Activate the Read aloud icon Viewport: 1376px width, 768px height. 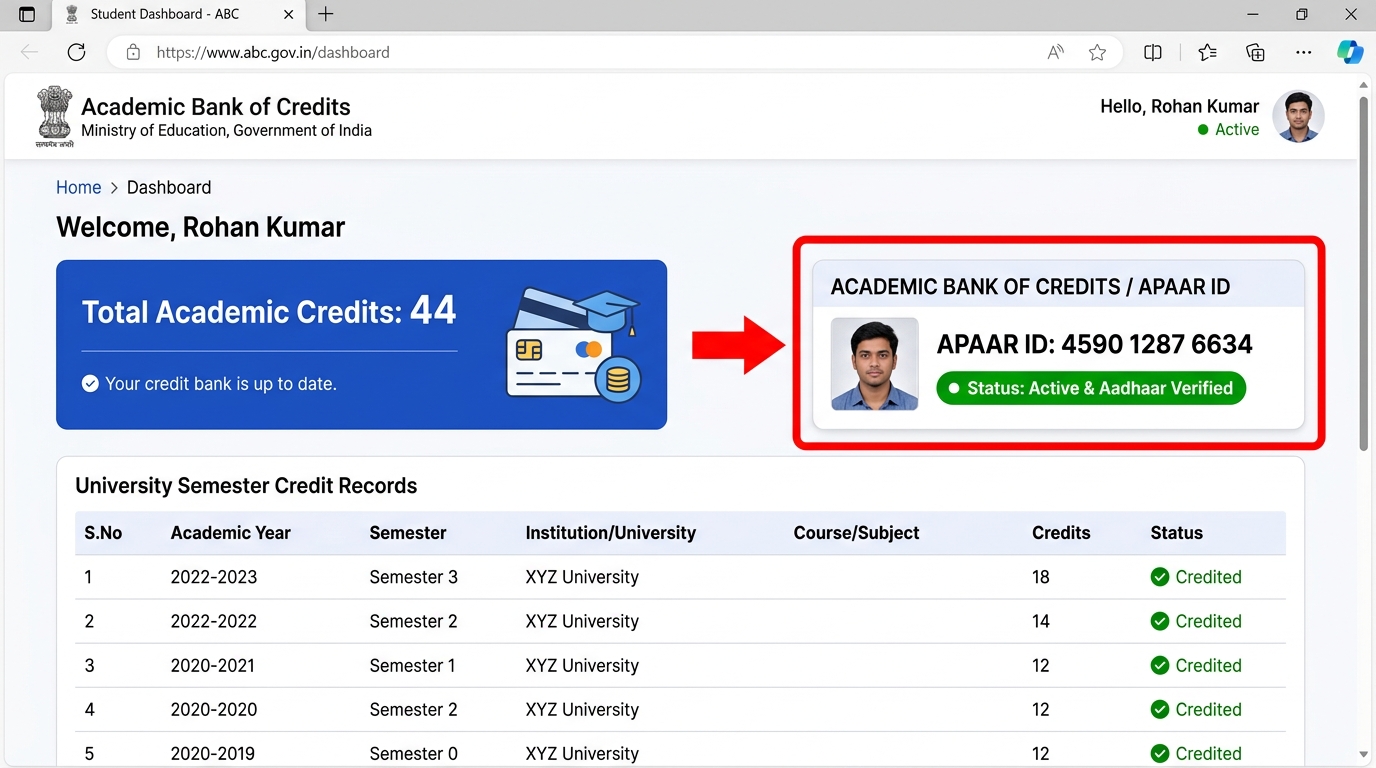tap(1055, 52)
